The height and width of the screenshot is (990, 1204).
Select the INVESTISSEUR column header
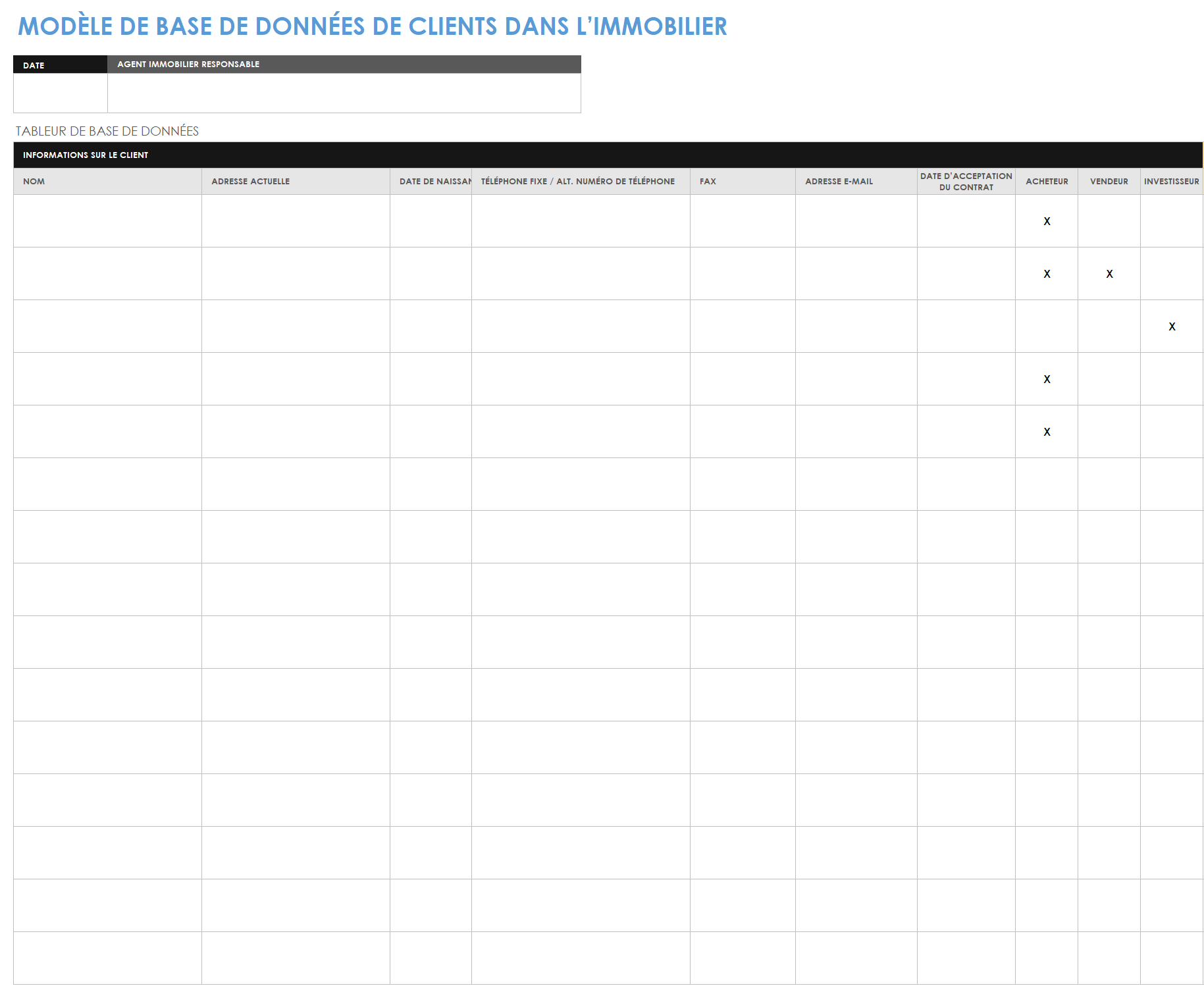tap(1172, 182)
